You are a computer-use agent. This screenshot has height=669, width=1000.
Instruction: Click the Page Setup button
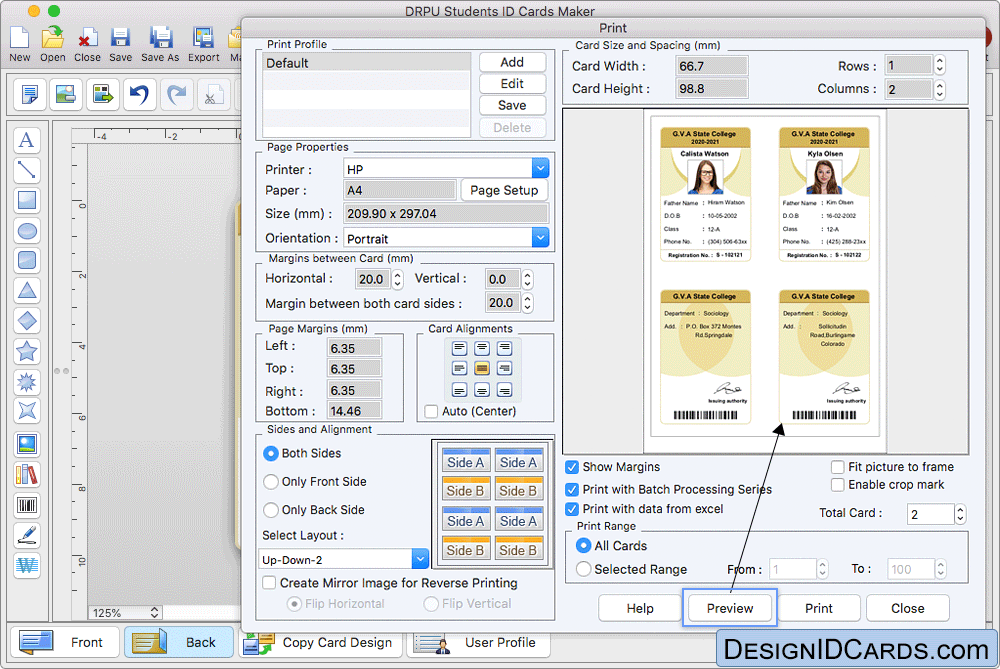point(504,190)
